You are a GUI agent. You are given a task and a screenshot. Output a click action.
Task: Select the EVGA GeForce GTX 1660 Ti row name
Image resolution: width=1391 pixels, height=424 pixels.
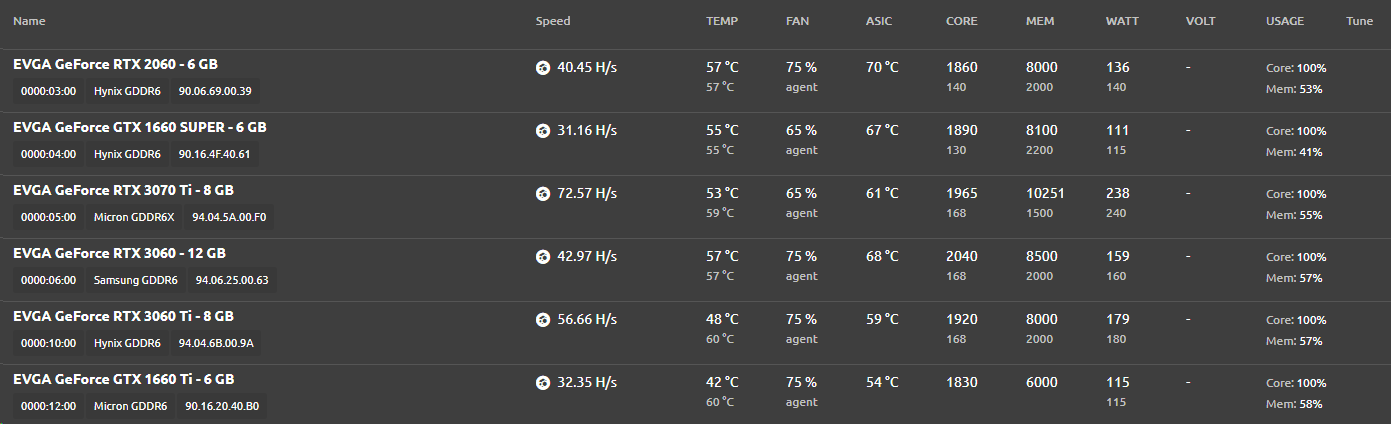(x=123, y=379)
